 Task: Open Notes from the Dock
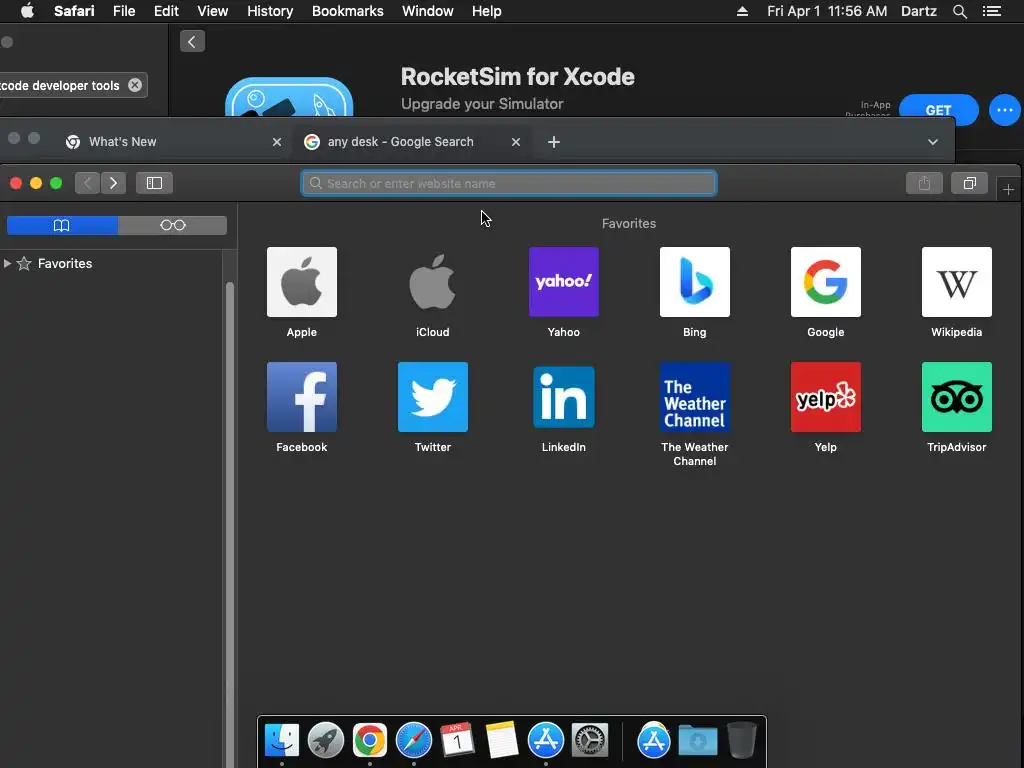click(502, 740)
